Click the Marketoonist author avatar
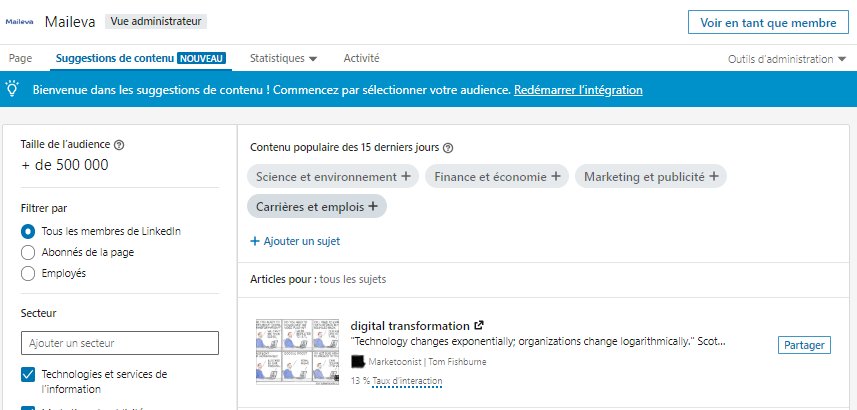This screenshot has width=857, height=410. click(358, 361)
